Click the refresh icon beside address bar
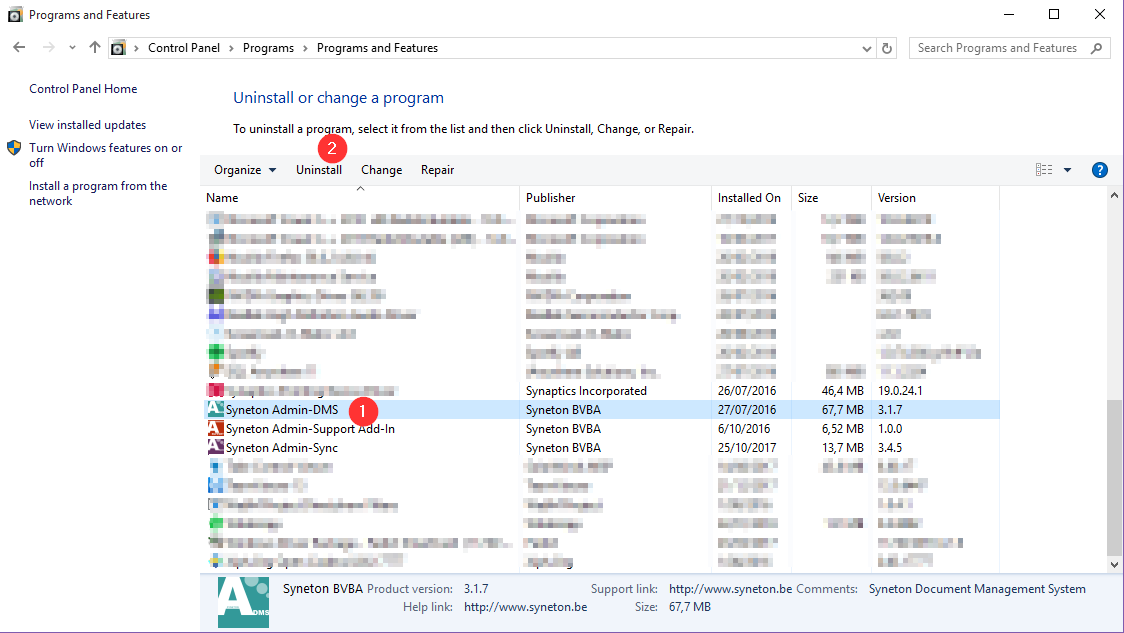Screen dimensions: 1124x633 click(x=887, y=48)
